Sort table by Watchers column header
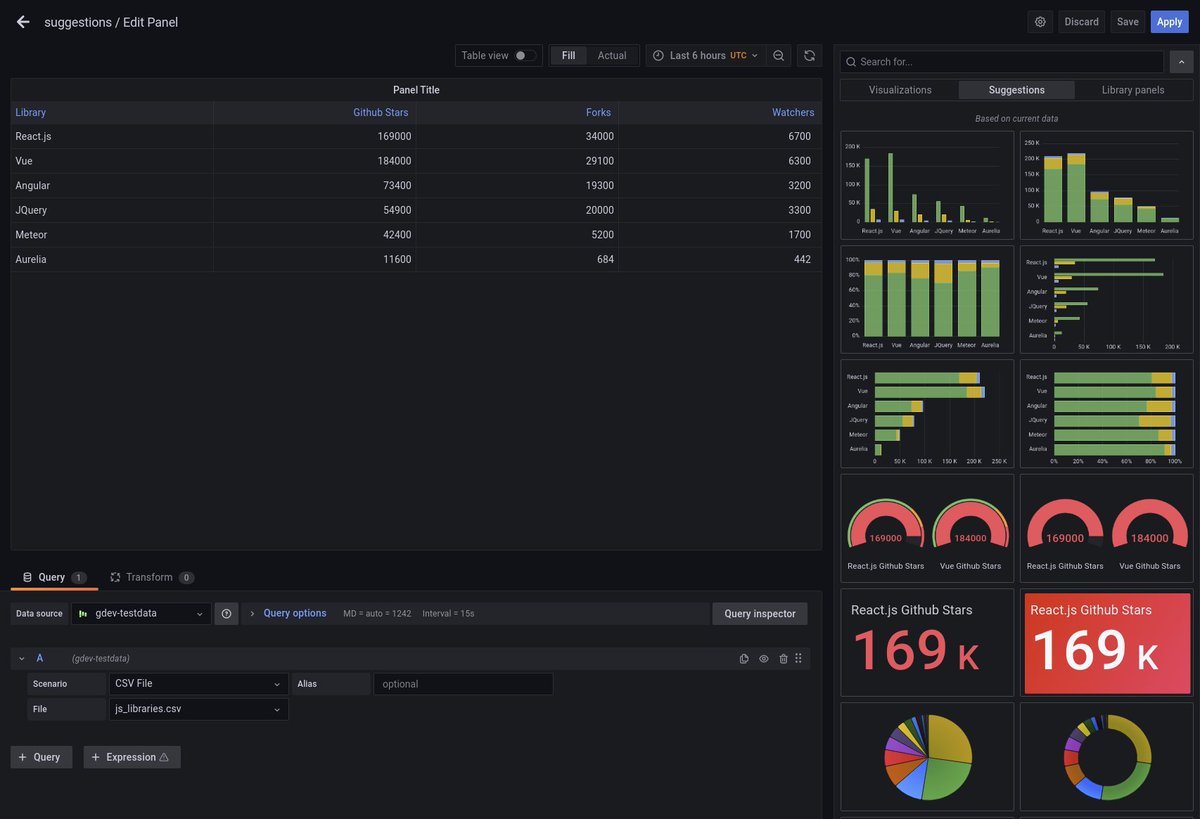1200x819 pixels. (x=793, y=113)
